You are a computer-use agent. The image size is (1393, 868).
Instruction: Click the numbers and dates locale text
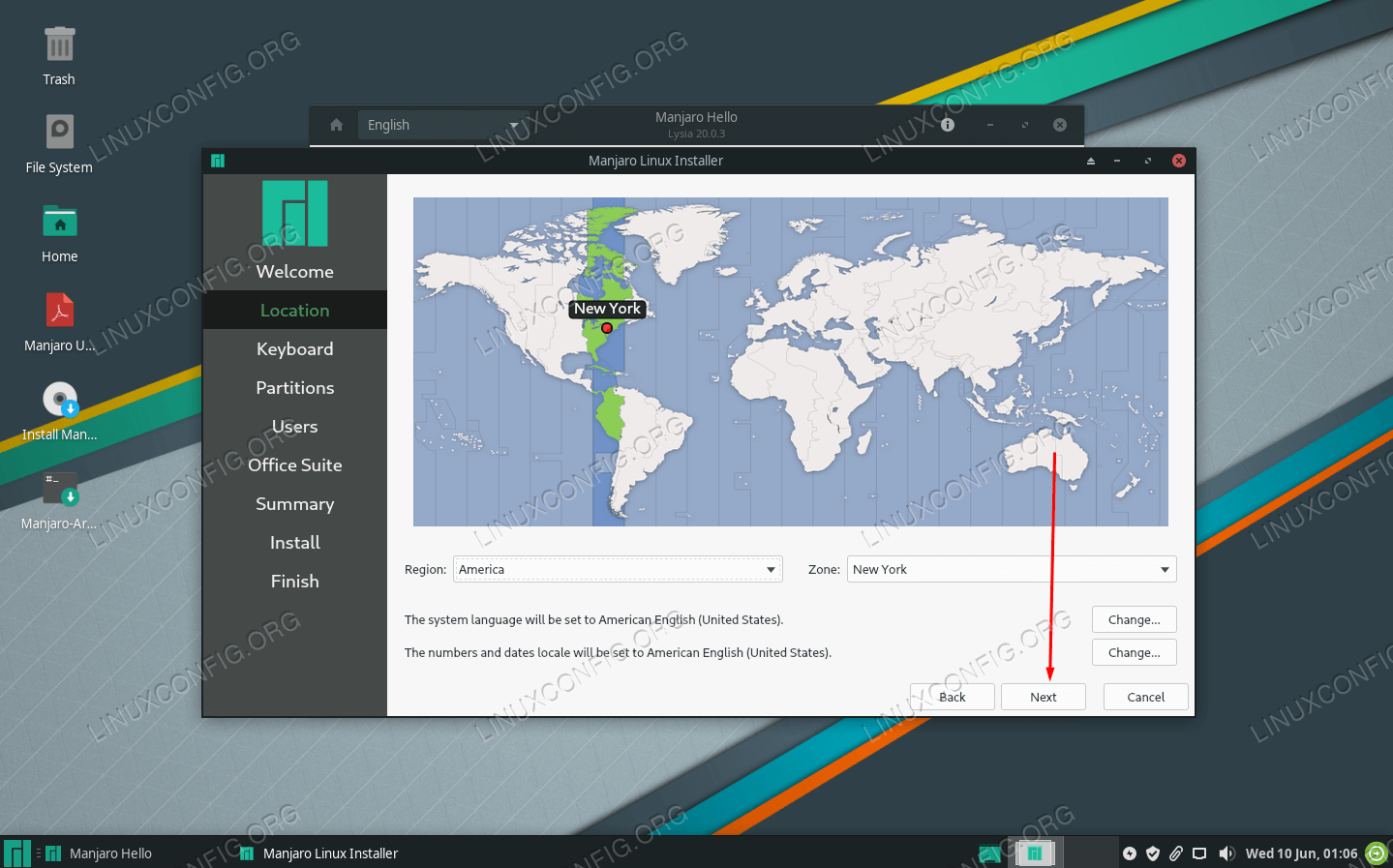coord(618,652)
